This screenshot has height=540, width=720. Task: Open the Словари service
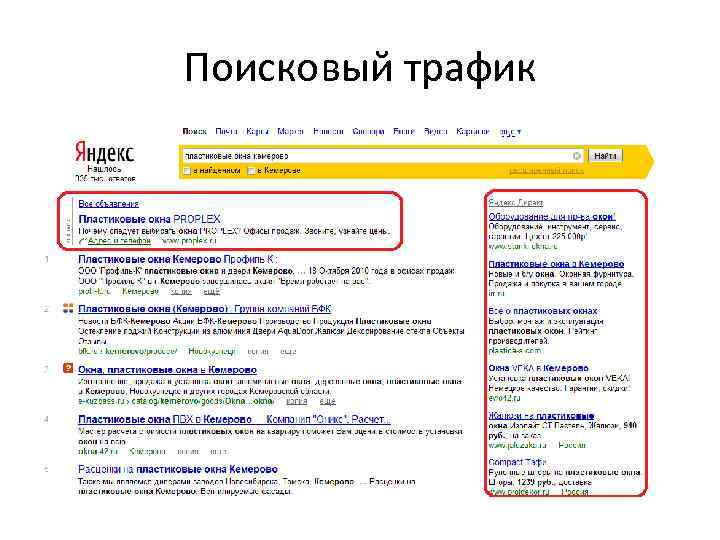point(368,131)
